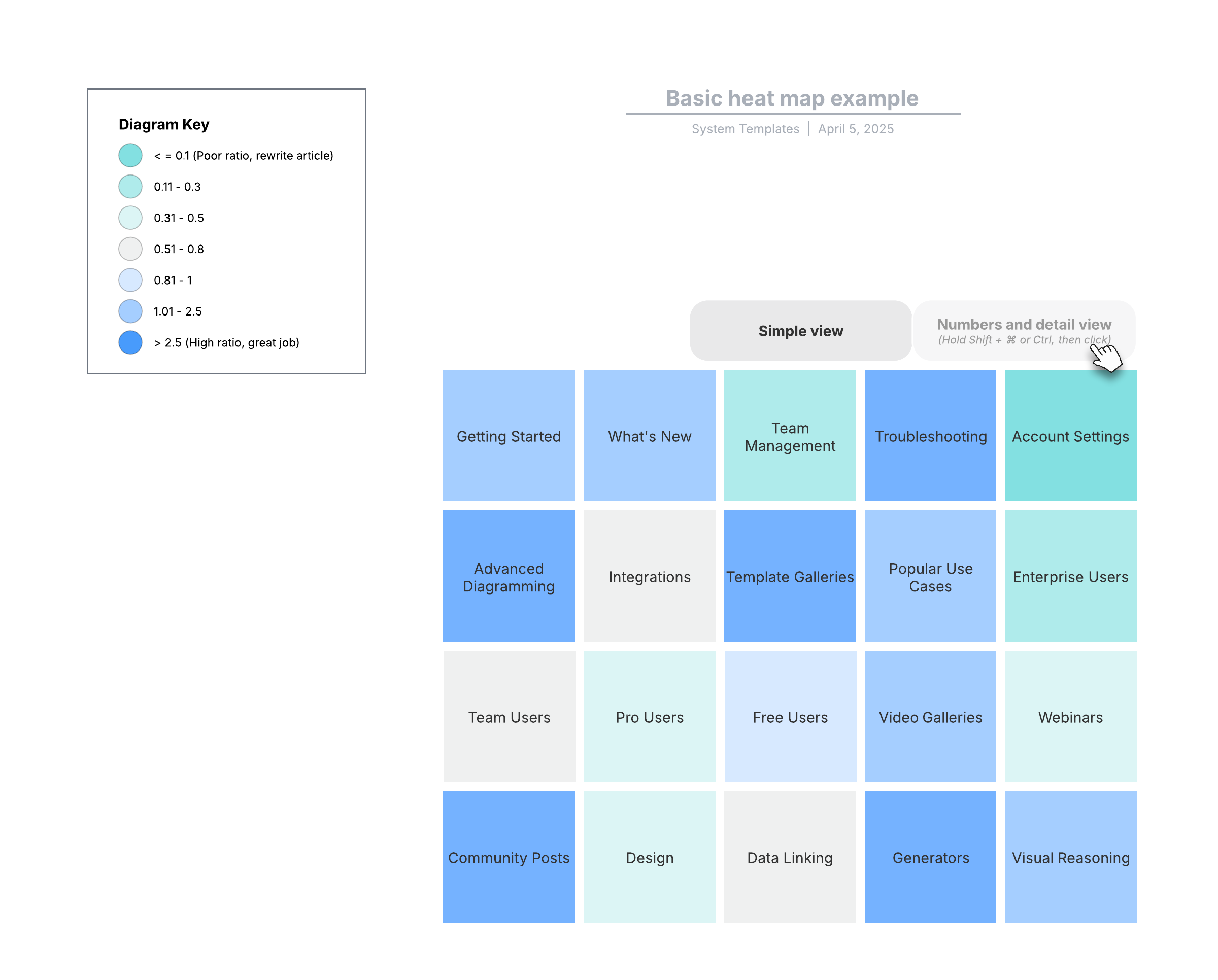Click the Free Users tile
The image size is (1218, 980).
click(x=790, y=716)
